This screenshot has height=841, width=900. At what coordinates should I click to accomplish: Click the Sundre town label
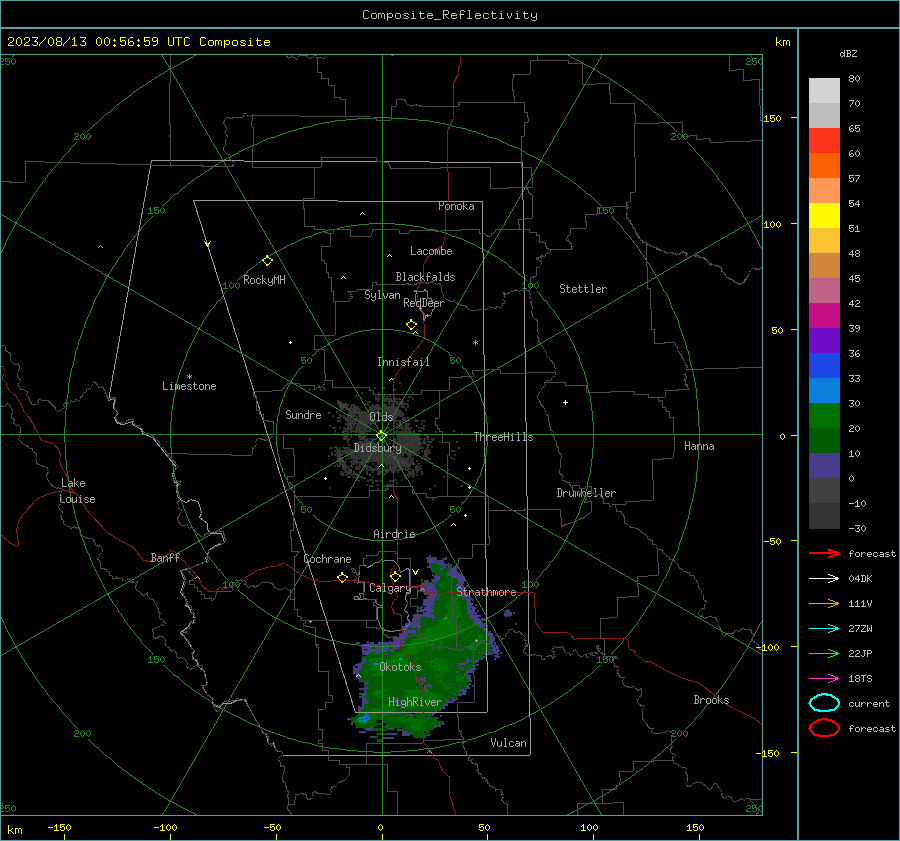coord(303,414)
